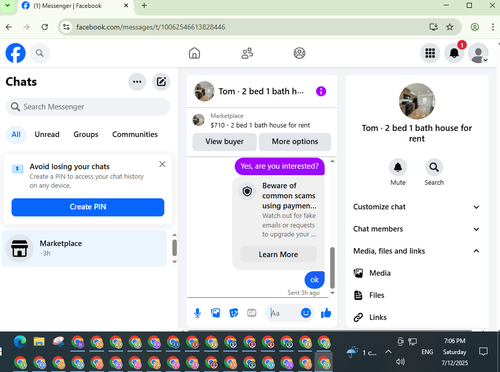Viewport: 500px width, 372px height.
Task: Open the tab search dropdown arrow
Action: 7,6
